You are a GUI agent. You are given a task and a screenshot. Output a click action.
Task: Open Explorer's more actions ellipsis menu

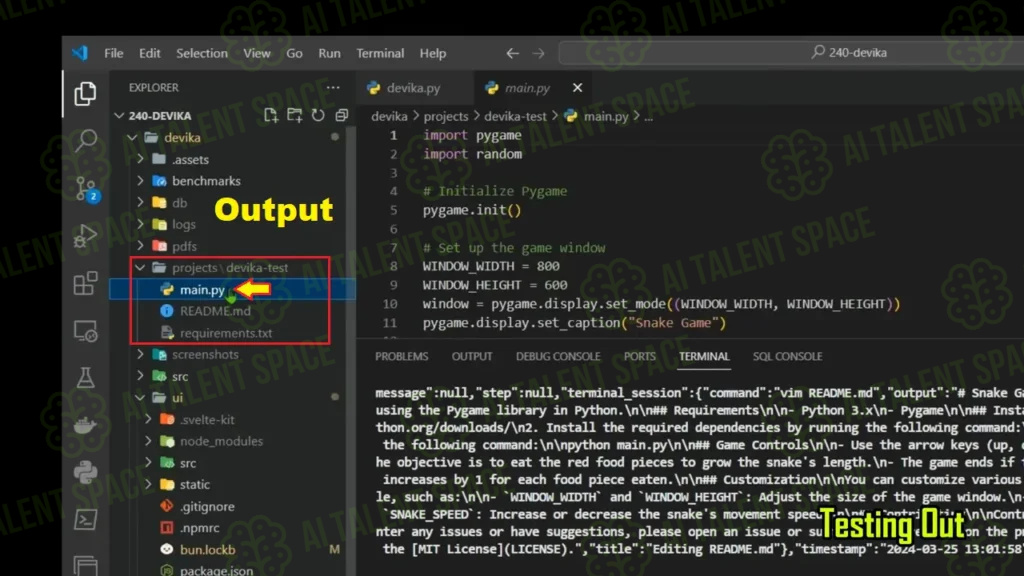click(333, 88)
